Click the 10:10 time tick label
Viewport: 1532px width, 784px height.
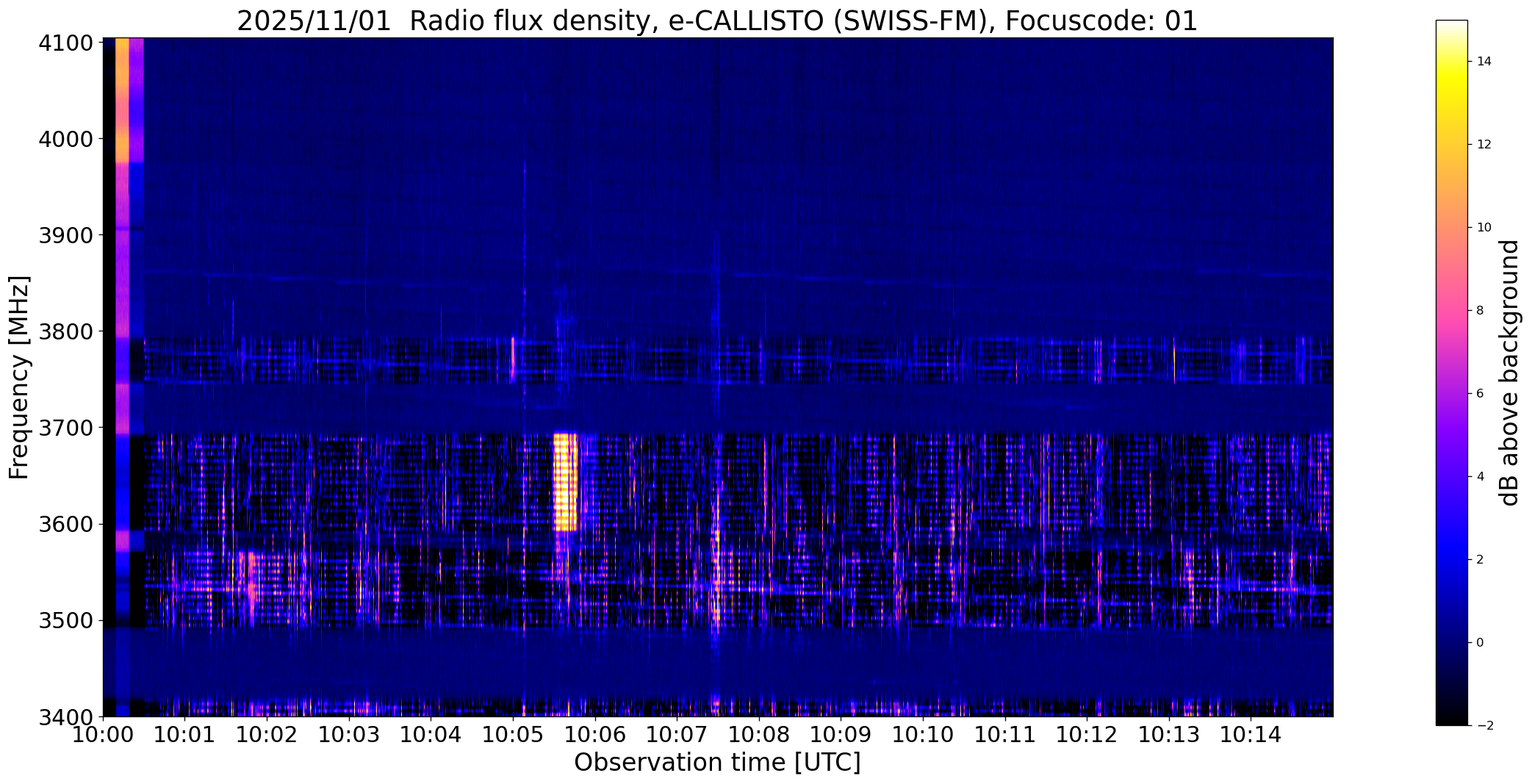point(924,735)
